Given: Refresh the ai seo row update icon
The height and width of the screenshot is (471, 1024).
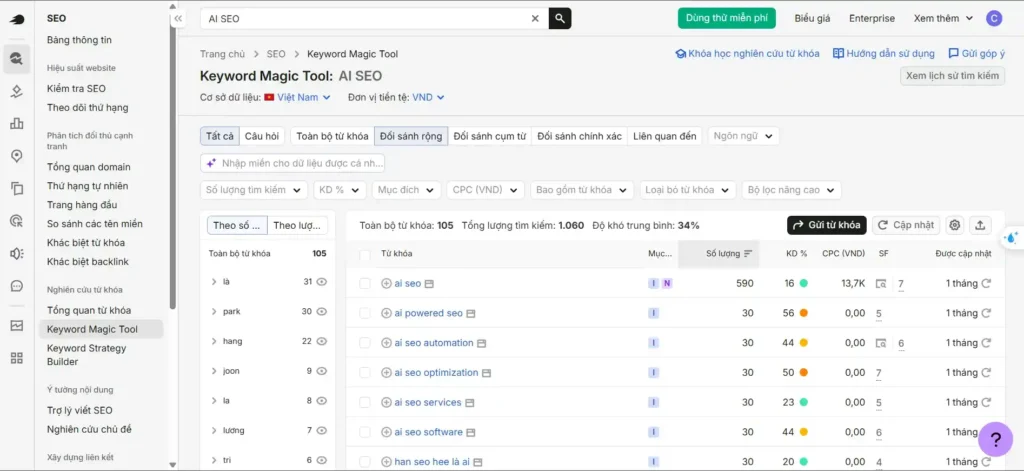Looking at the screenshot, I should pos(986,284).
